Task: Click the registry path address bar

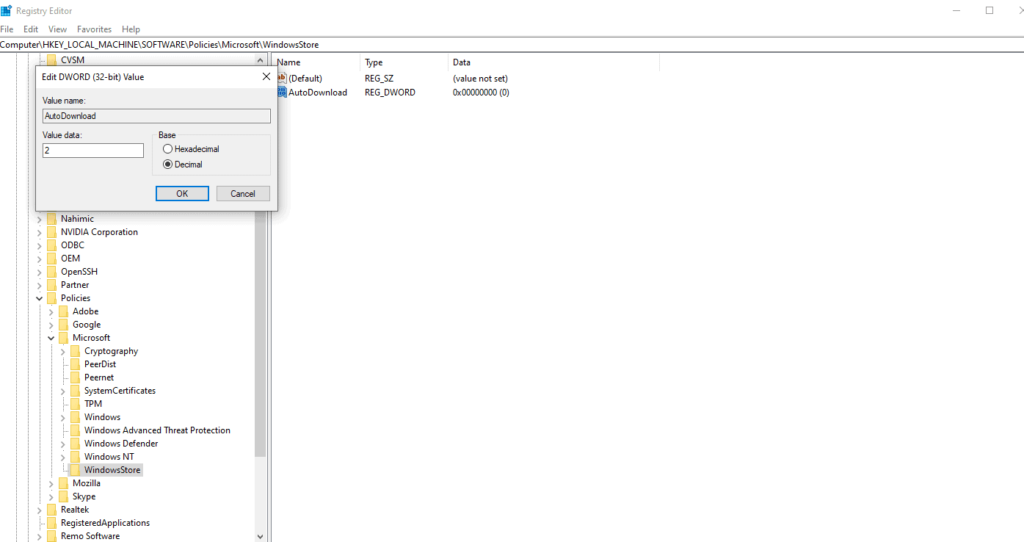Action: (x=512, y=44)
